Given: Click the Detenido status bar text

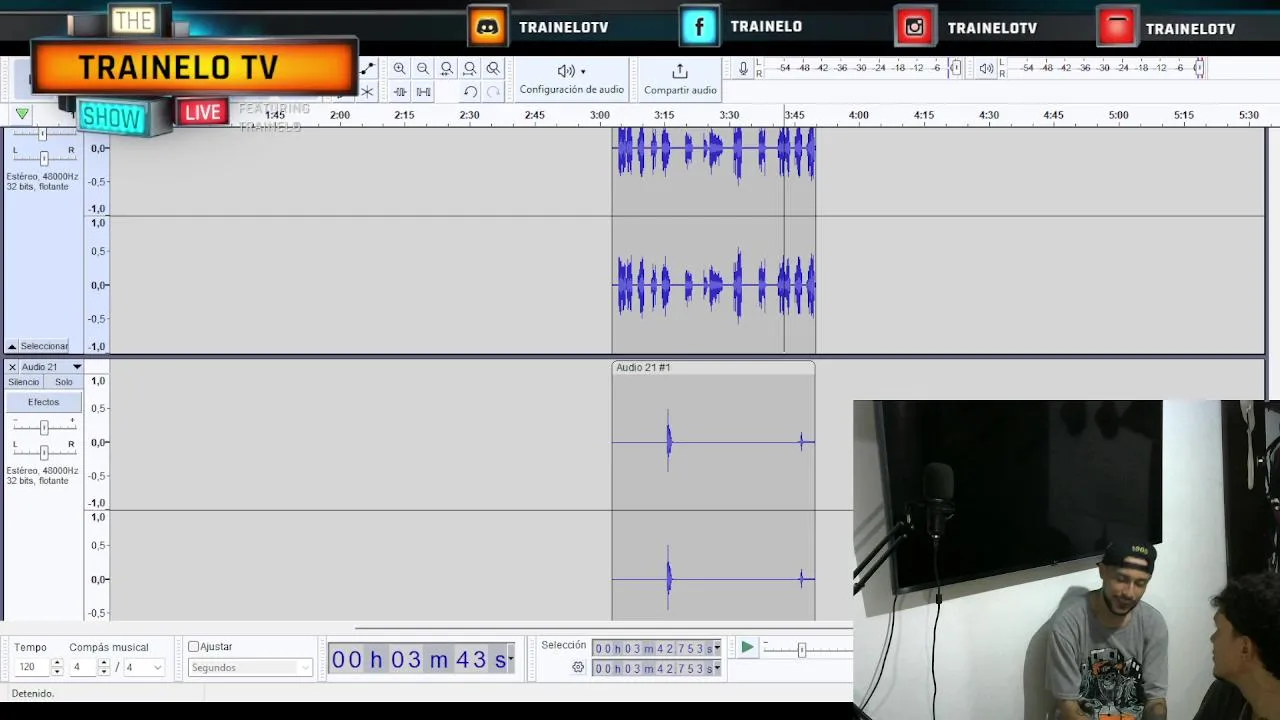Looking at the screenshot, I should 33,693.
